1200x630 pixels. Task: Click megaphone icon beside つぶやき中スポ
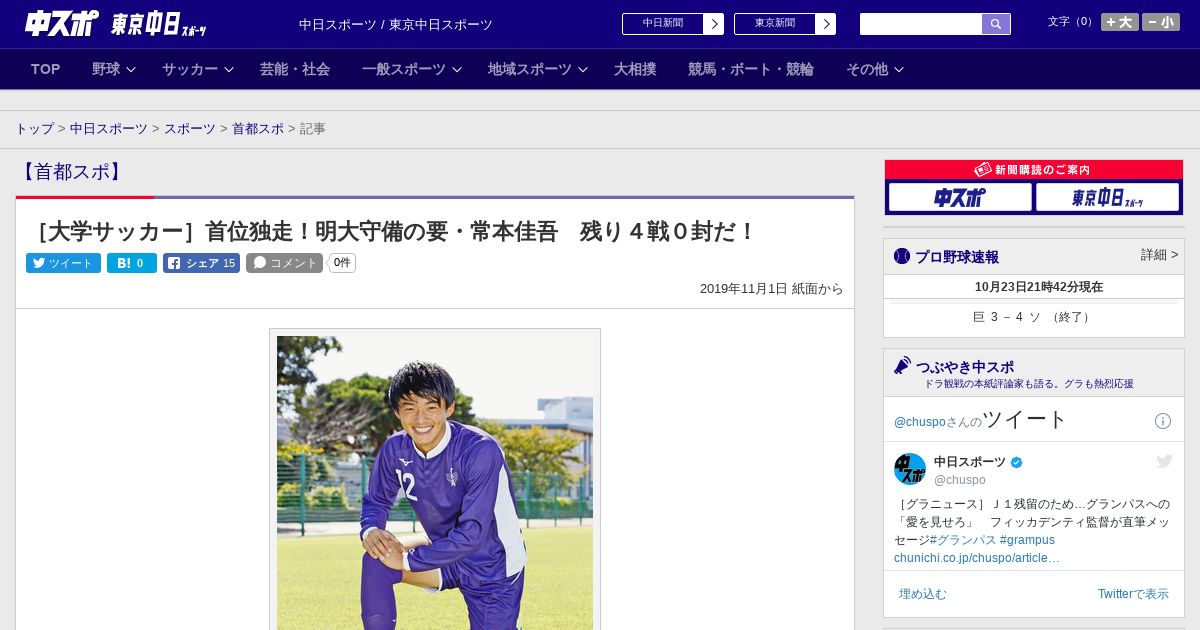tap(902, 366)
